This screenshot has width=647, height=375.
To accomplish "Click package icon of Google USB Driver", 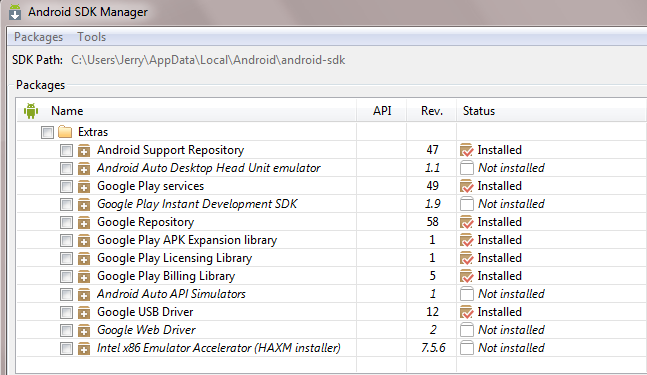I will [x=84, y=313].
